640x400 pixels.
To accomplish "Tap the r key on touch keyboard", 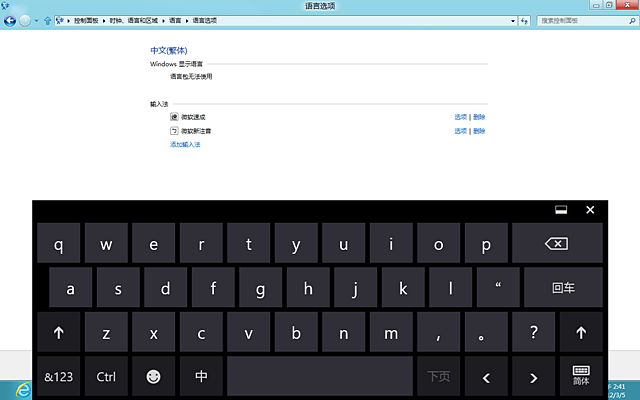I will point(201,243).
